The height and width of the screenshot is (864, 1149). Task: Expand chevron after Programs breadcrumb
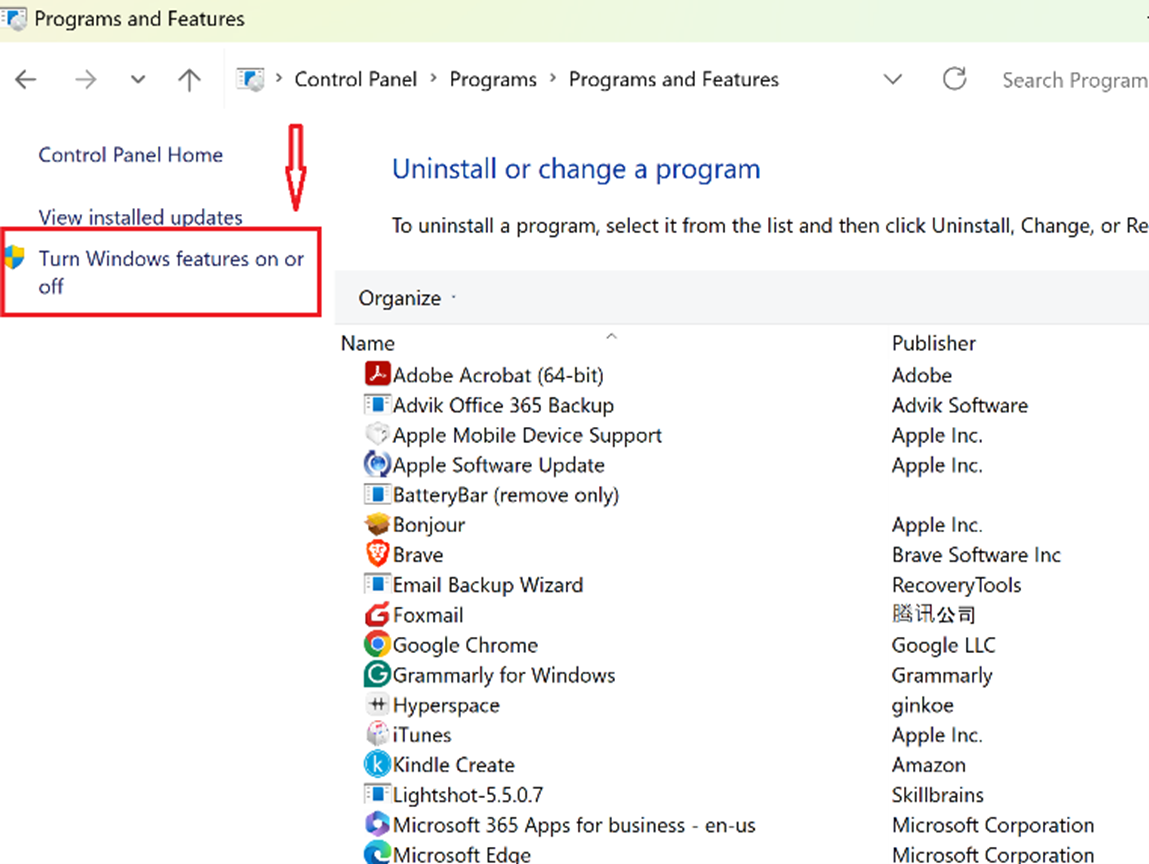[x=553, y=78]
